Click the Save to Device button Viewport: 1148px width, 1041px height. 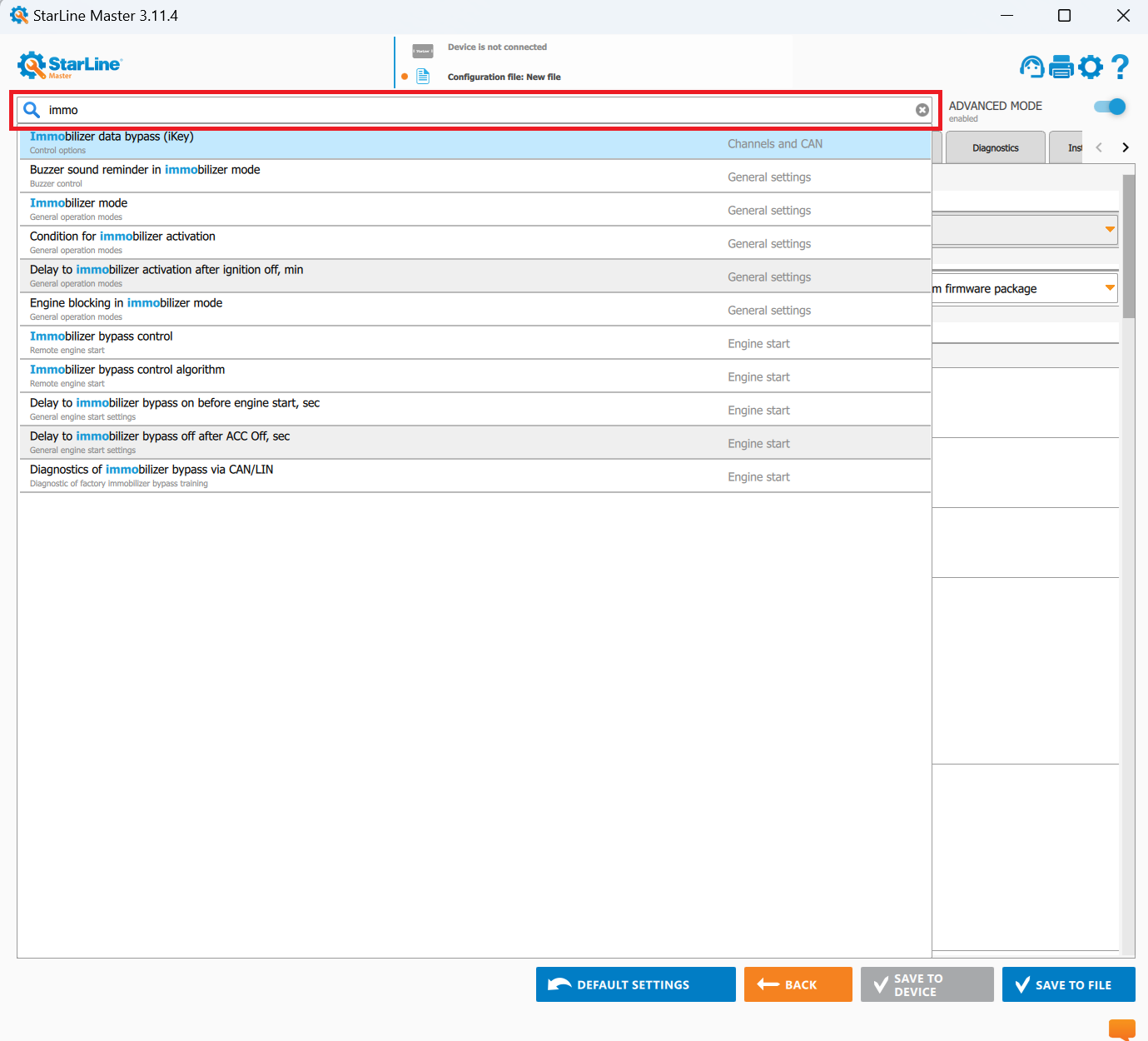click(x=927, y=984)
